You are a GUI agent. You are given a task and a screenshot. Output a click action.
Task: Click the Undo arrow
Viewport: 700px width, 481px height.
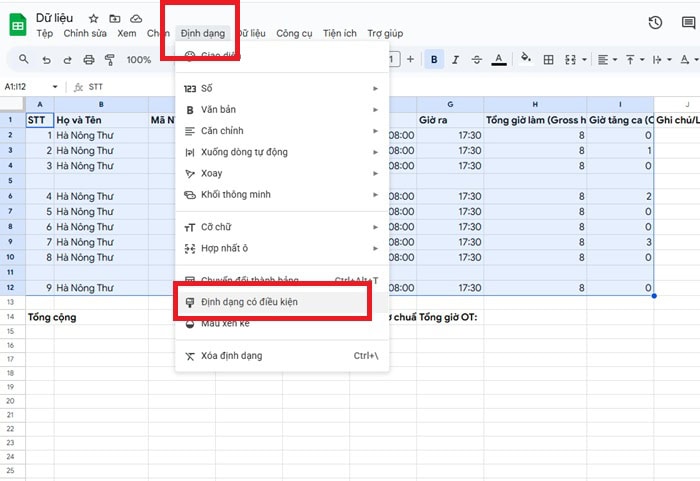point(46,60)
